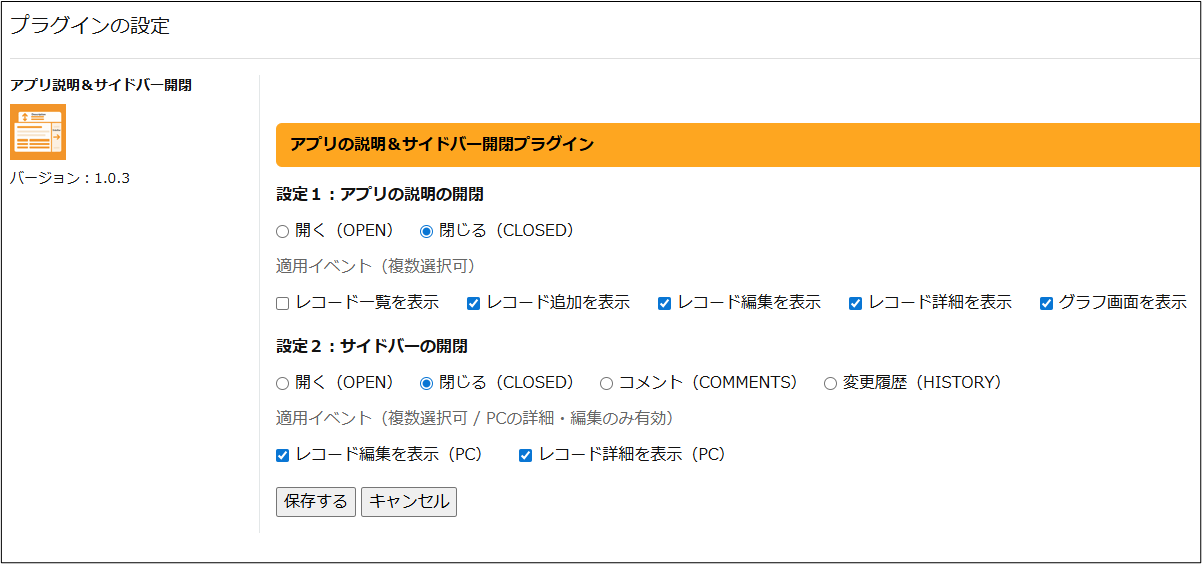The image size is (1202, 564).
Task: Toggle グラフ画面を表示 checkbox
Action: 1047,303
